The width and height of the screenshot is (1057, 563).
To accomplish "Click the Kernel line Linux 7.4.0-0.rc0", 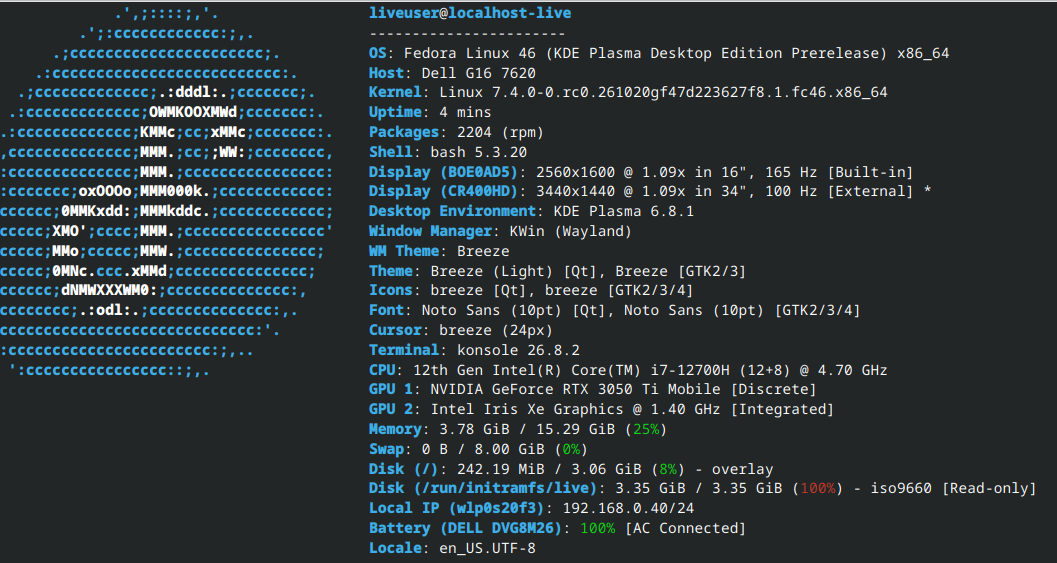I will 628,92.
